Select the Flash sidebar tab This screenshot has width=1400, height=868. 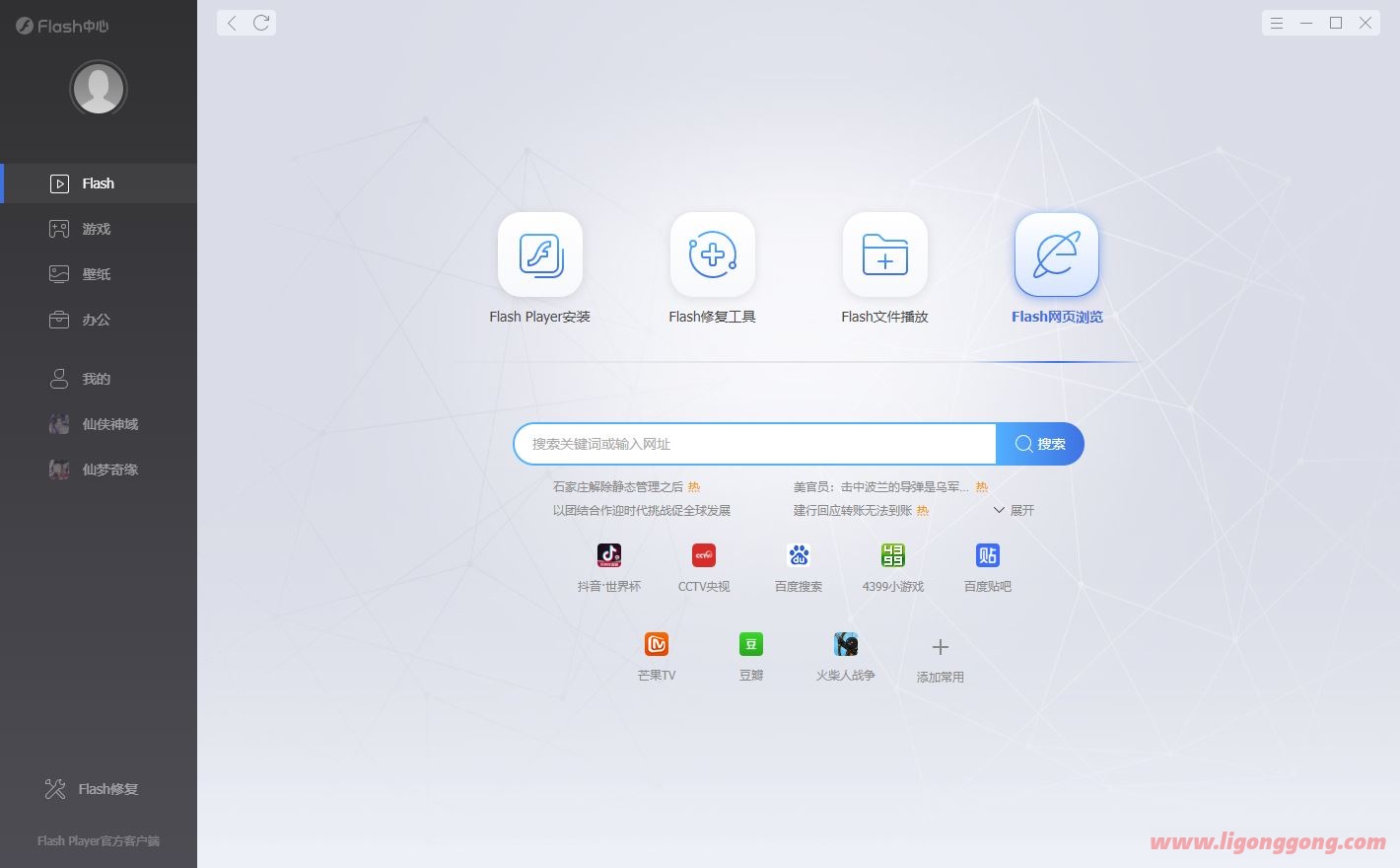(99, 183)
